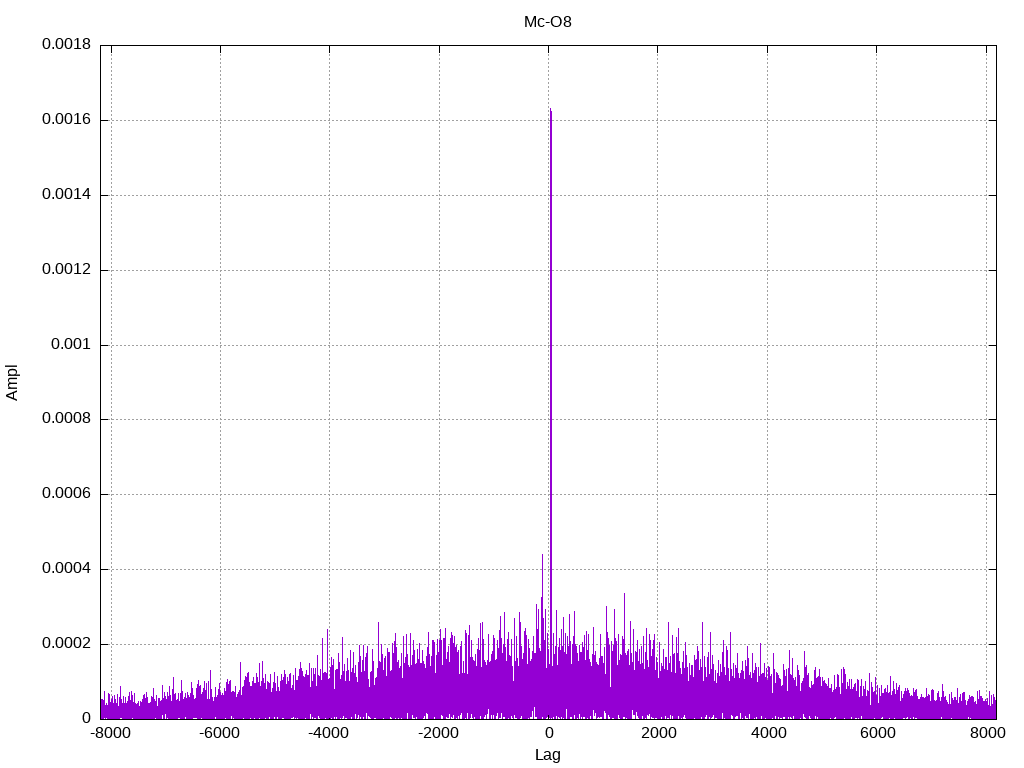The height and width of the screenshot is (768, 1024).
Task: Click y-axis tick value 0.0008
Action: tap(67, 419)
